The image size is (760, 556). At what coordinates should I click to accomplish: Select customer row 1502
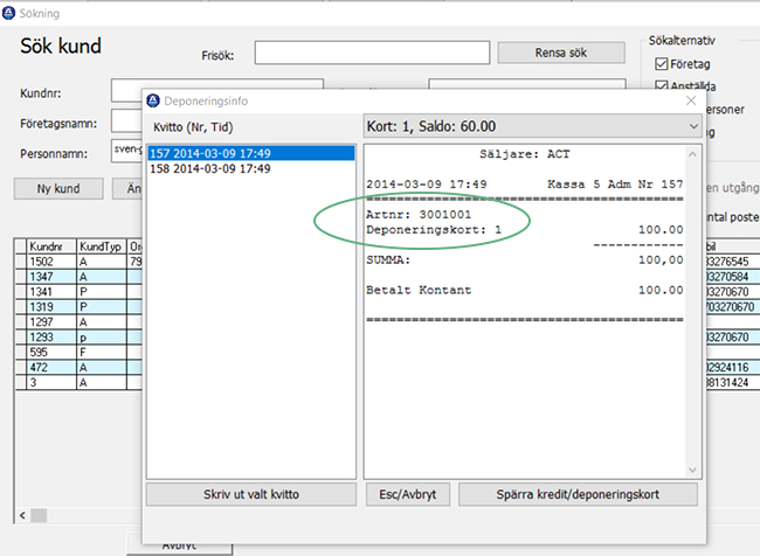click(x=79, y=262)
